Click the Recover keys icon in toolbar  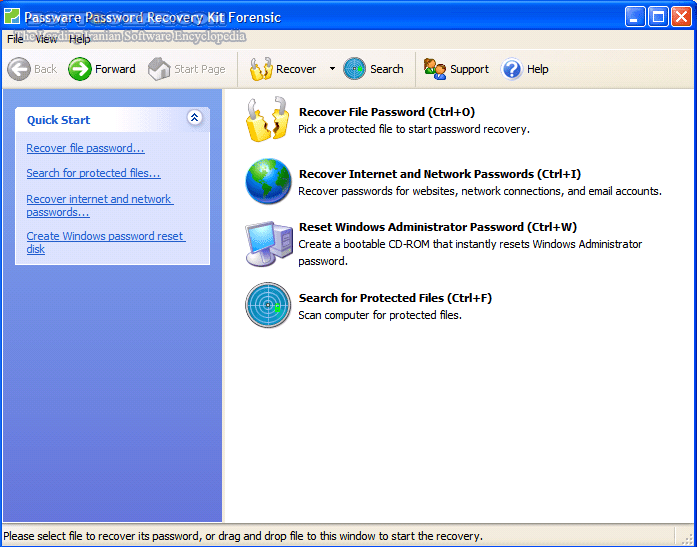[x=261, y=69]
